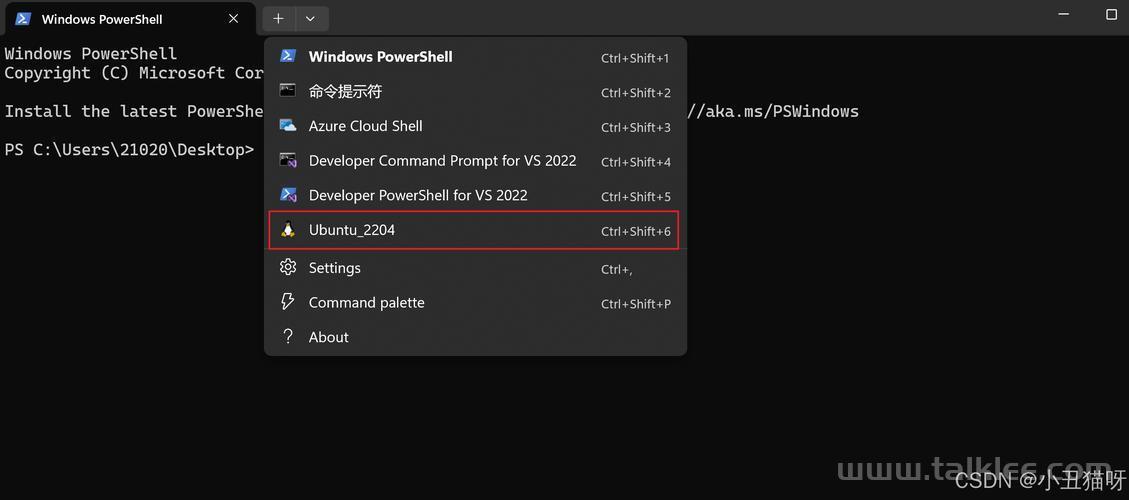This screenshot has width=1129, height=500.
Task: Click the Azure Cloud Shell cloud icon
Action: tap(288, 125)
